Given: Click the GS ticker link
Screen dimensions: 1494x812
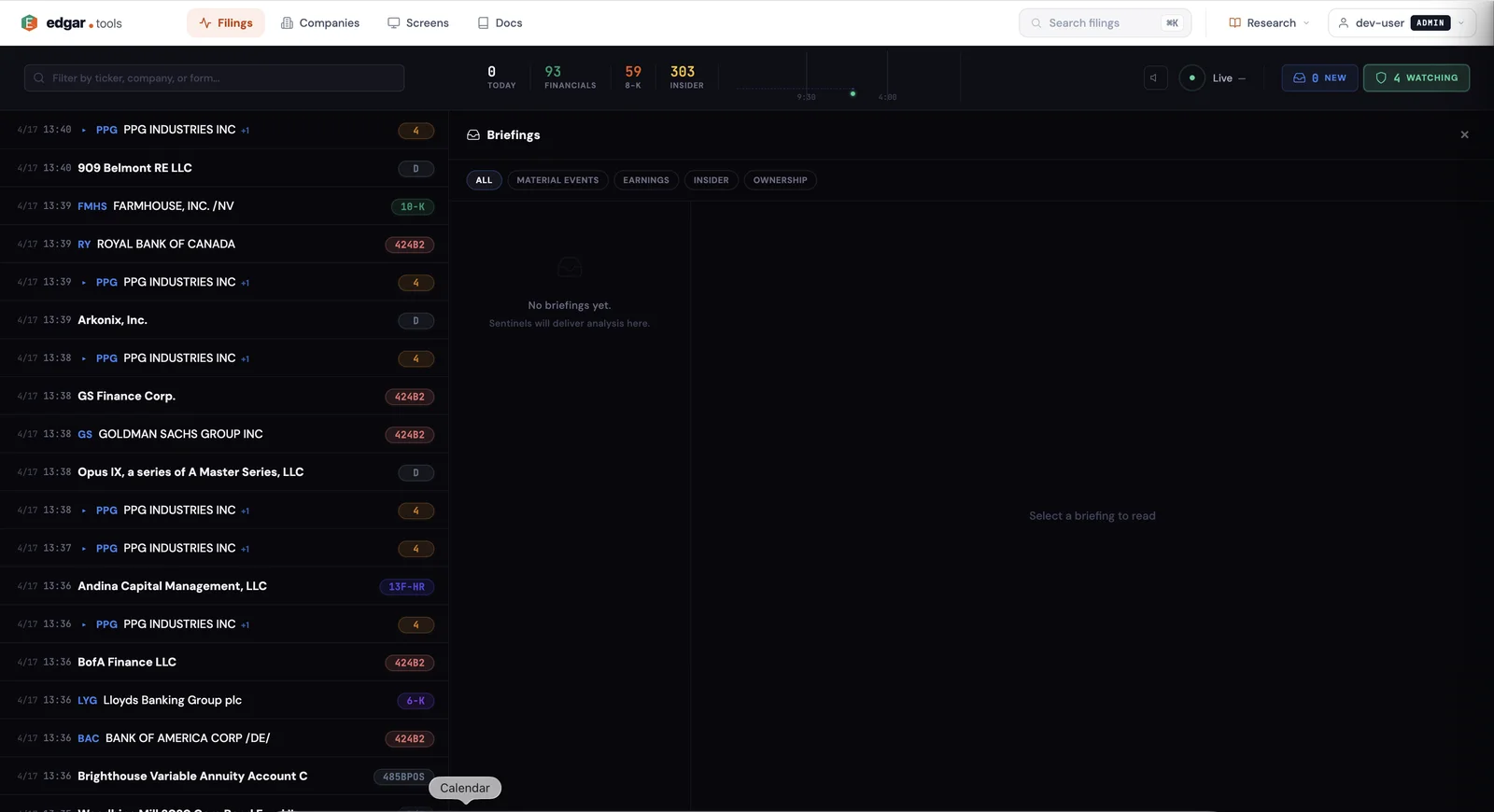Looking at the screenshot, I should (x=85, y=434).
